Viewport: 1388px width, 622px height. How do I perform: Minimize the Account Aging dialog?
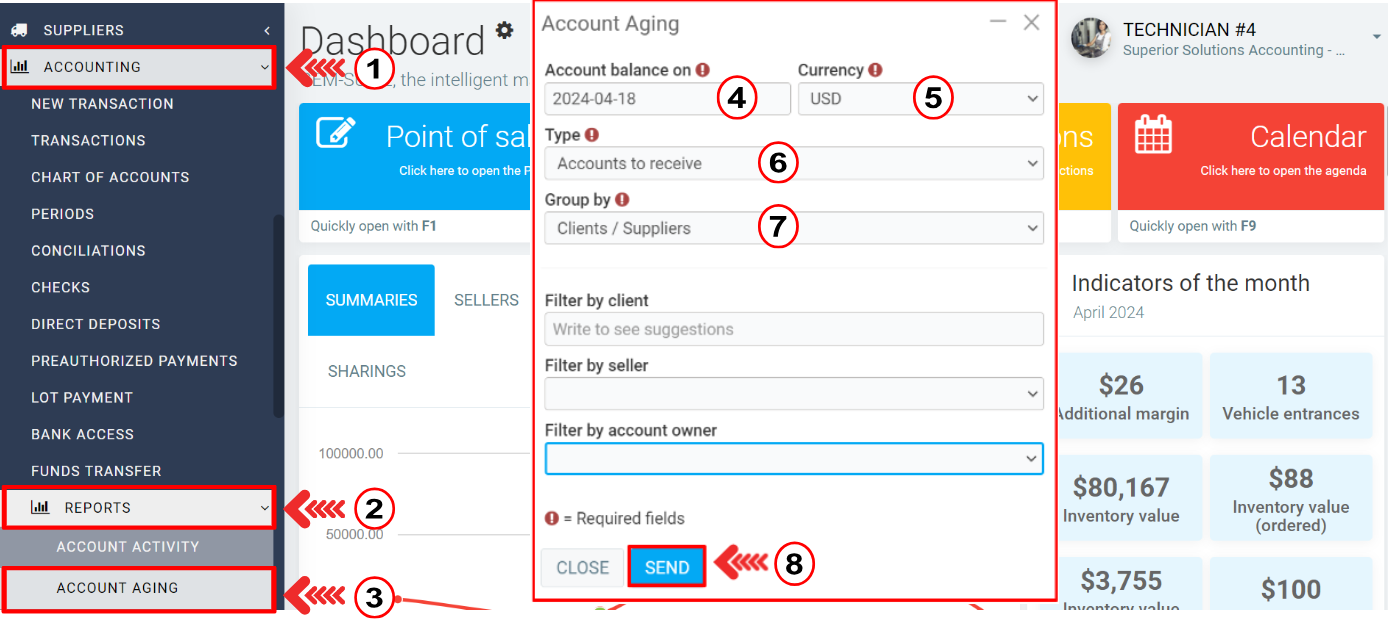coord(997,23)
